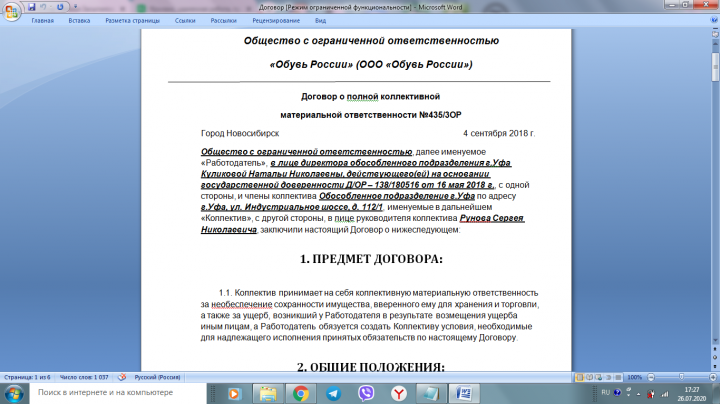Click the network signal tray icon
The image size is (720, 404).
tap(664, 394)
